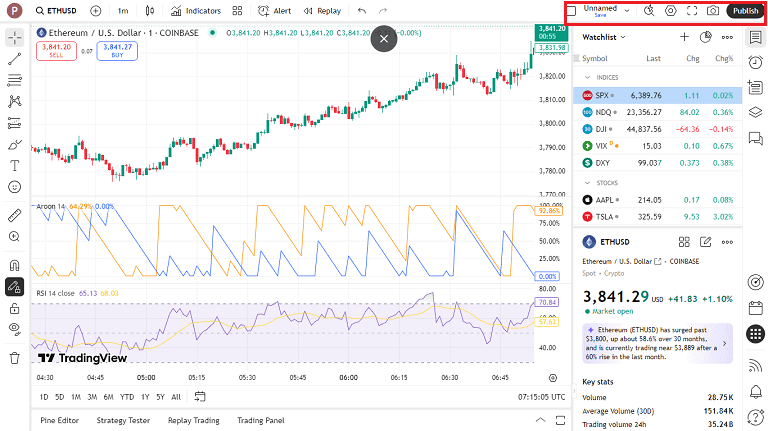Collapse the INDICES section
Screen dimensions: 768x431
coord(588,77)
